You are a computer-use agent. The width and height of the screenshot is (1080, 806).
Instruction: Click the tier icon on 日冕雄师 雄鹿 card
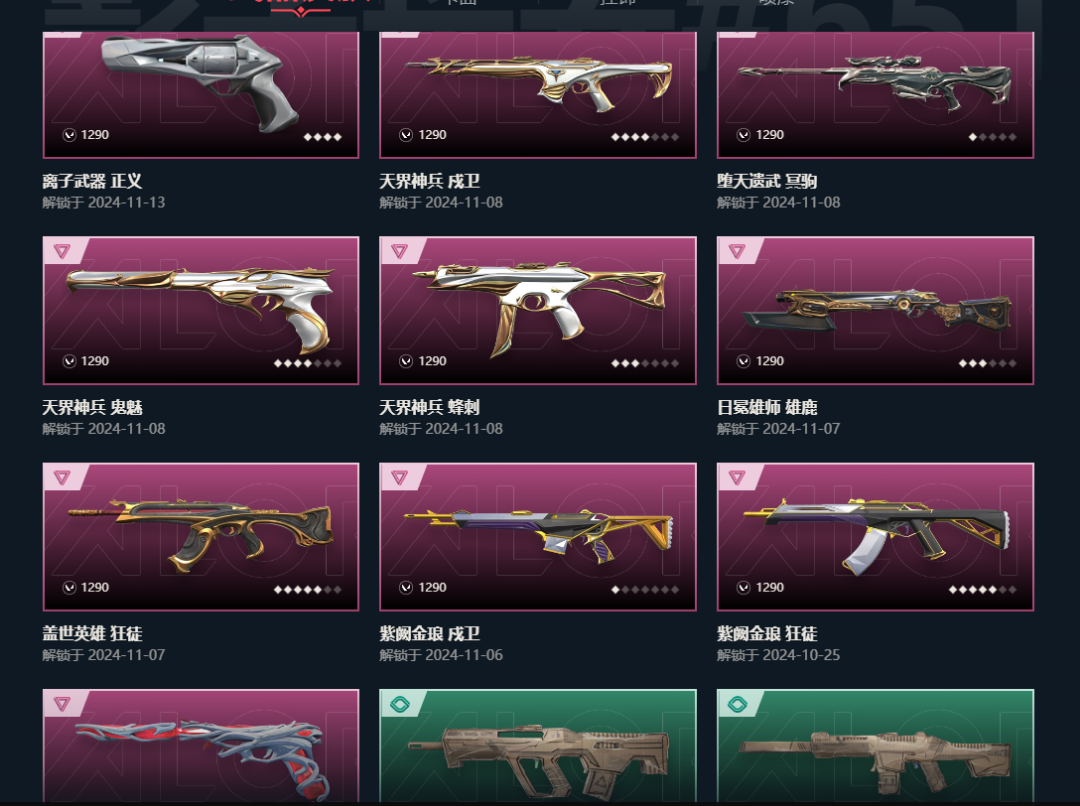point(737,251)
